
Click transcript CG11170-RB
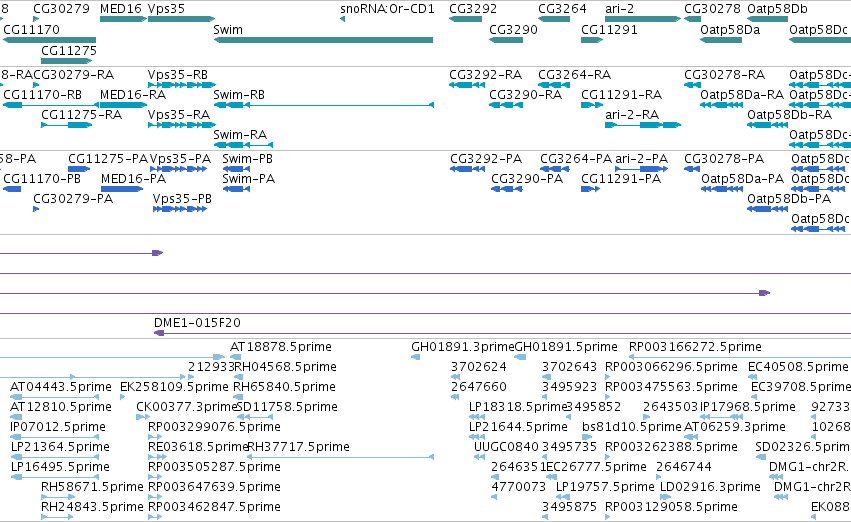(x=50, y=105)
